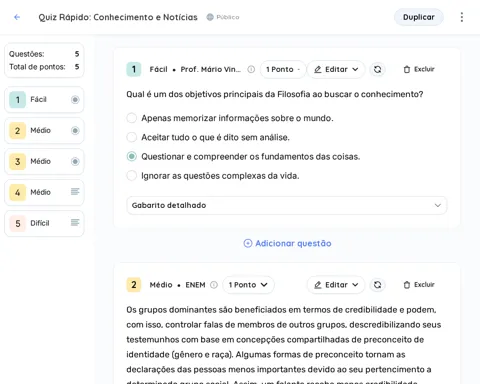Click the 'Questões:' count label
Viewport: 480px width, 384px height.
pos(26,54)
